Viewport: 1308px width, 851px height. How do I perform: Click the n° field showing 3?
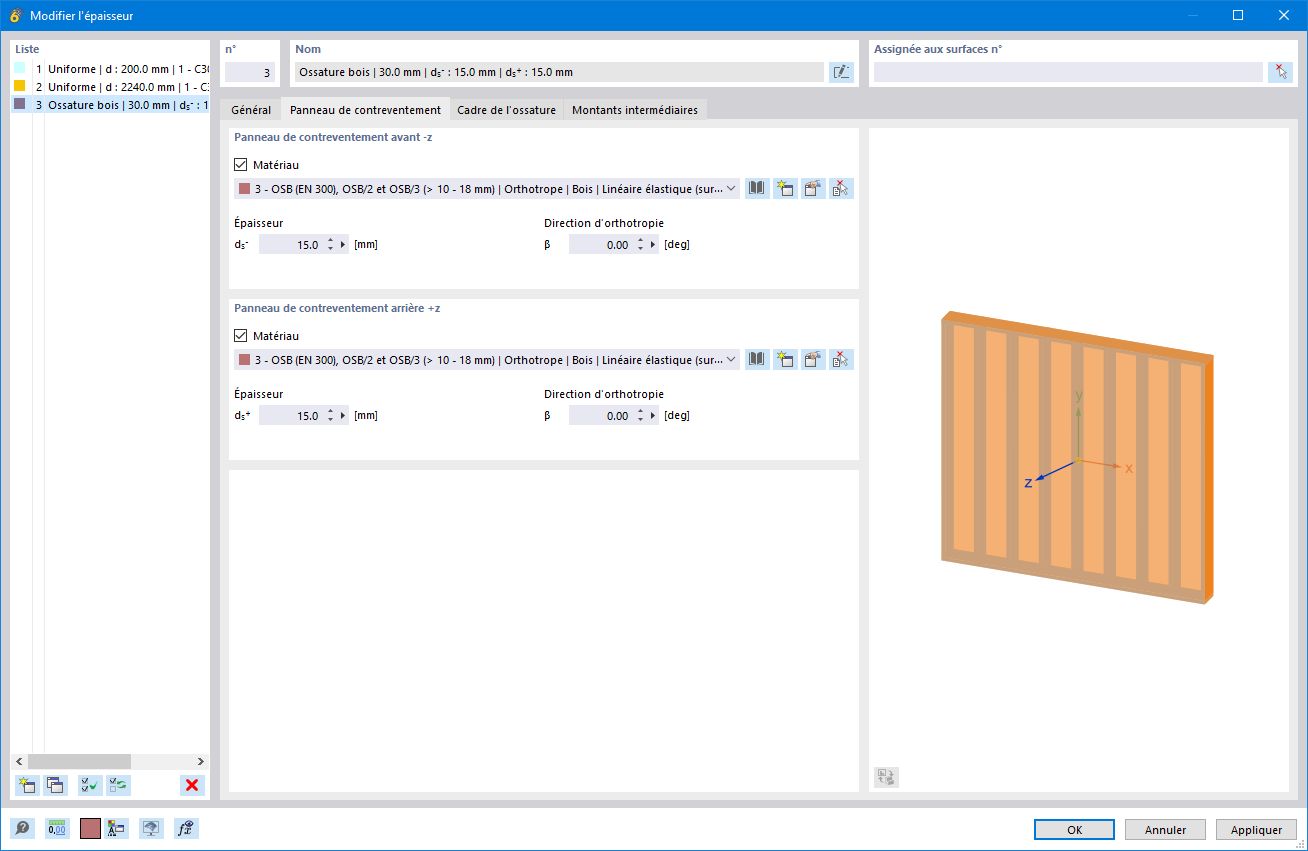click(249, 72)
